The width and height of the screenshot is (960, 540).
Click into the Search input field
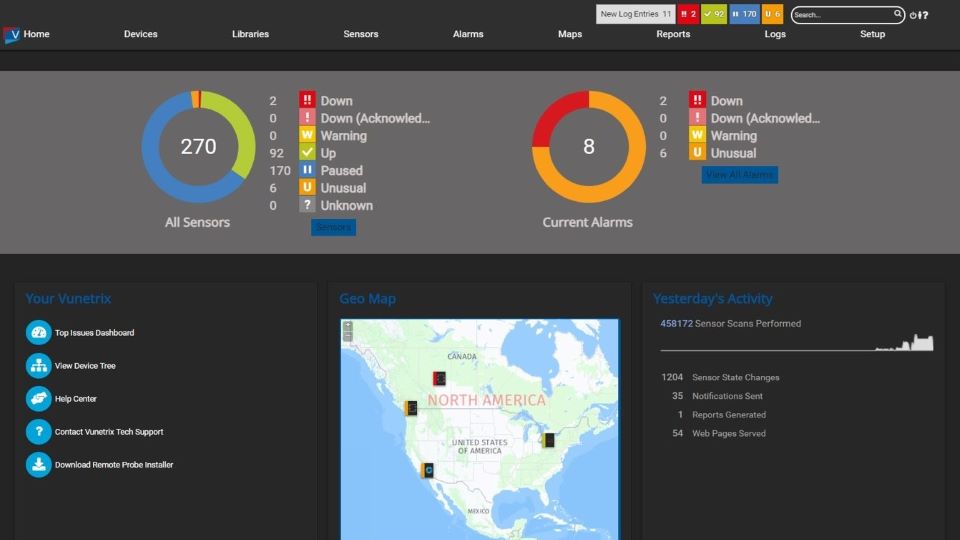pos(843,15)
